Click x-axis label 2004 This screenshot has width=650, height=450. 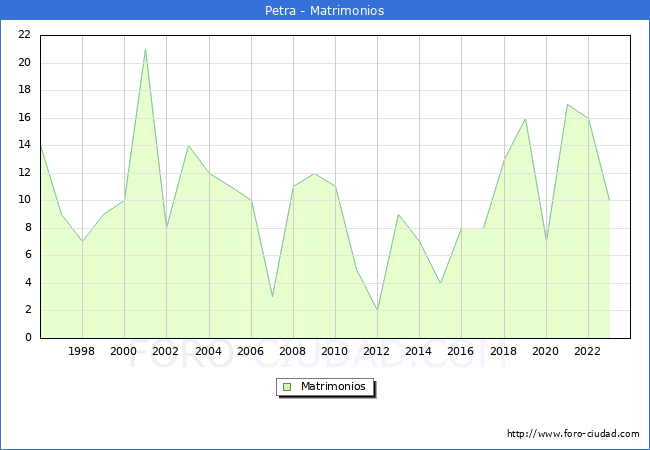209,351
